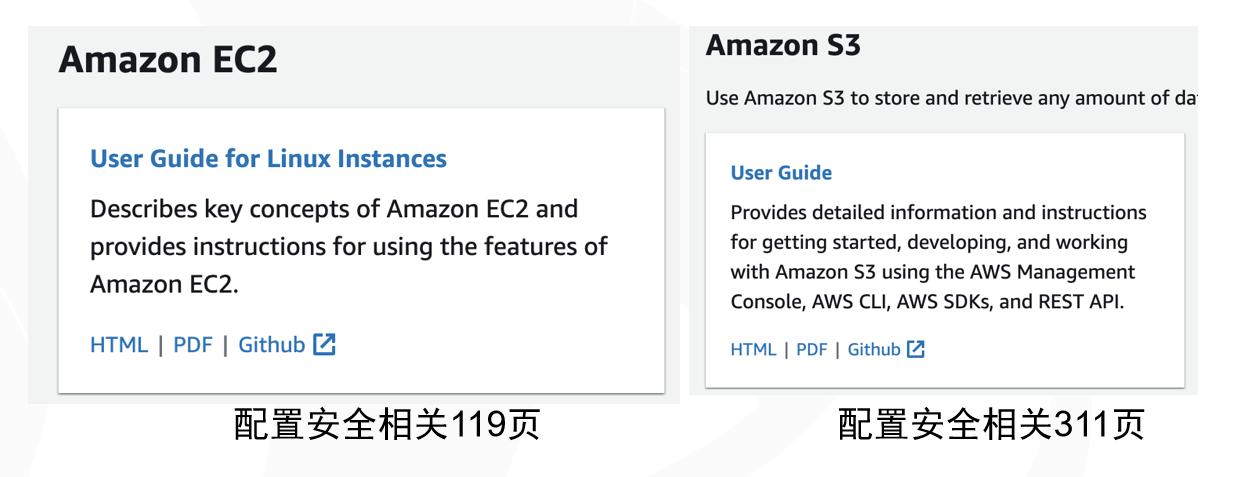This screenshot has height=477, width=1253.
Task: Click the first pipe separator in the EC2 card
Action: click(x=160, y=345)
